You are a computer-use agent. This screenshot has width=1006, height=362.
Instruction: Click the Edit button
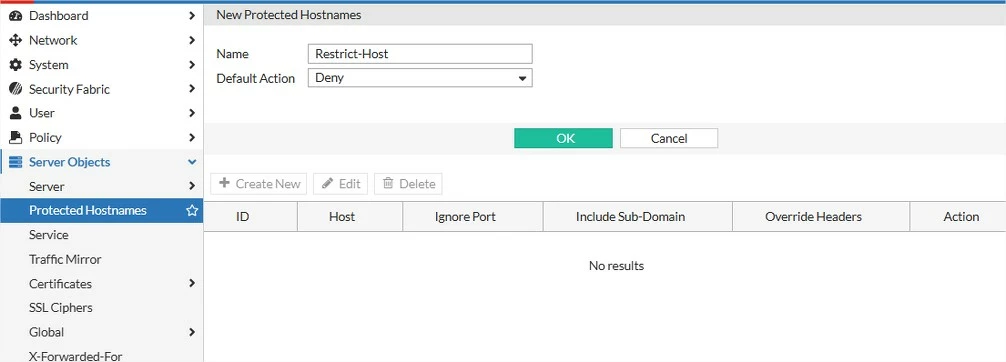pos(340,184)
